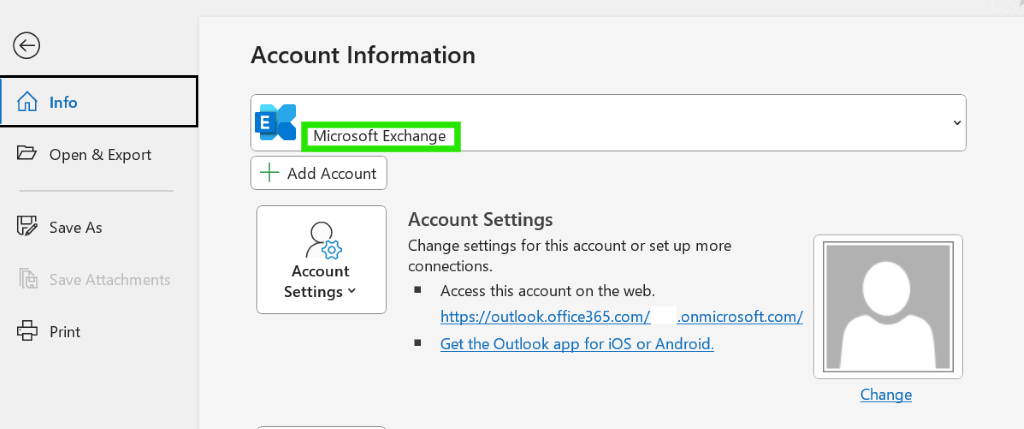Viewport: 1024px width, 429px height.
Task: Click the green plus icon on Add Account
Action: (x=269, y=173)
